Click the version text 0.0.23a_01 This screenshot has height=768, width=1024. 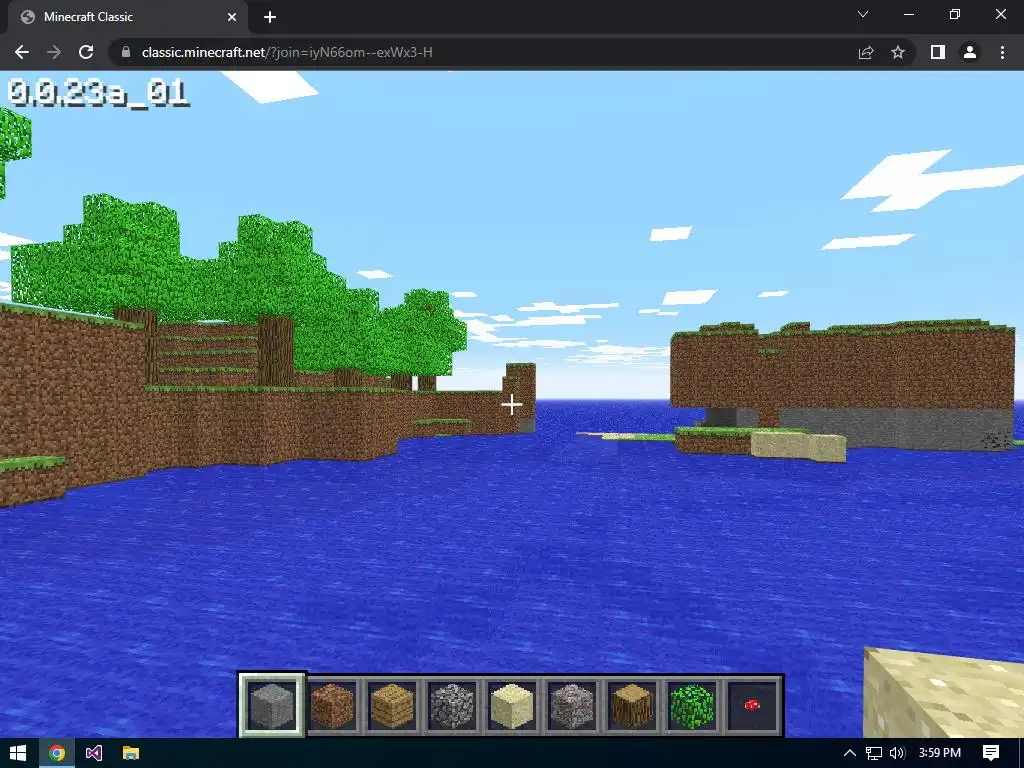[x=98, y=93]
